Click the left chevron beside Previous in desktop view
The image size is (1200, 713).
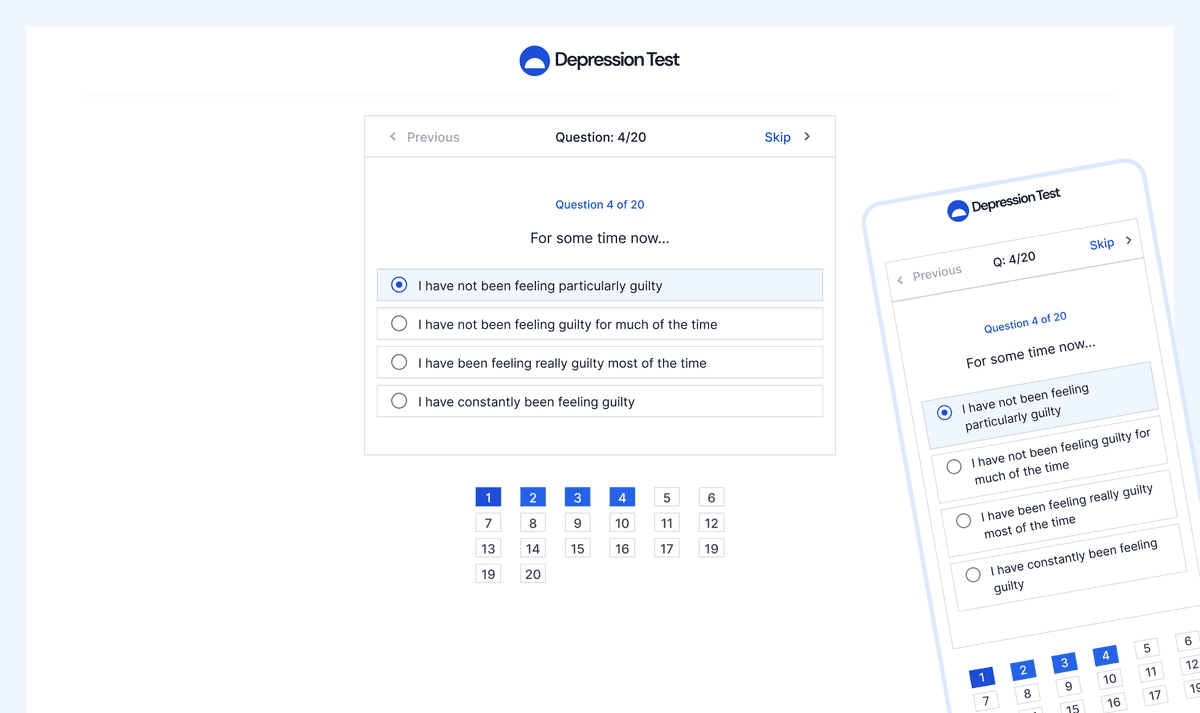tap(393, 136)
